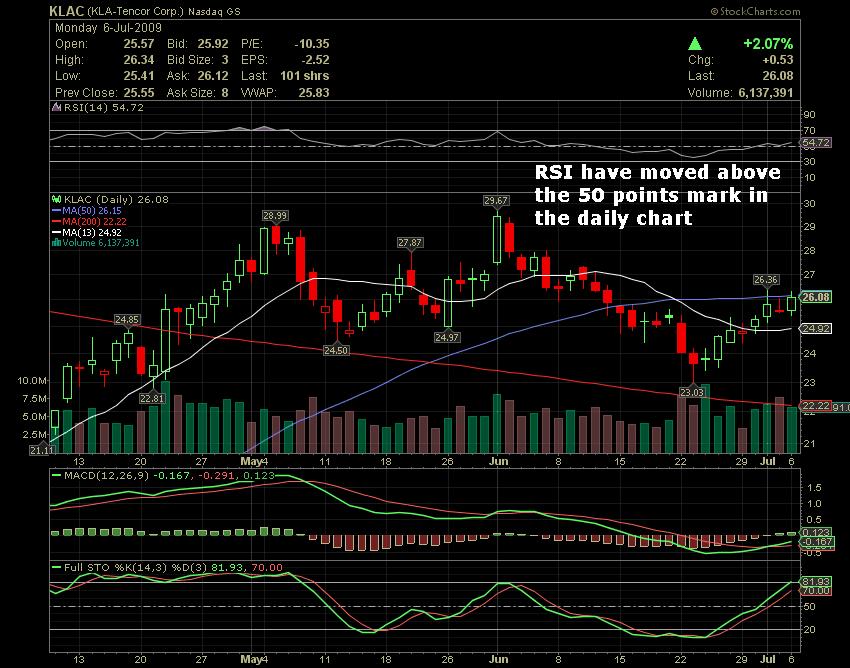Select the VWAP value 25.83
The width and height of the screenshot is (850, 668).
pyautogui.click(x=314, y=93)
